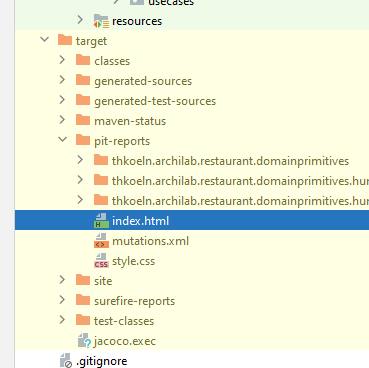This screenshot has width=369, height=368.
Task: Select the test-classes directory label
Action: tap(124, 321)
